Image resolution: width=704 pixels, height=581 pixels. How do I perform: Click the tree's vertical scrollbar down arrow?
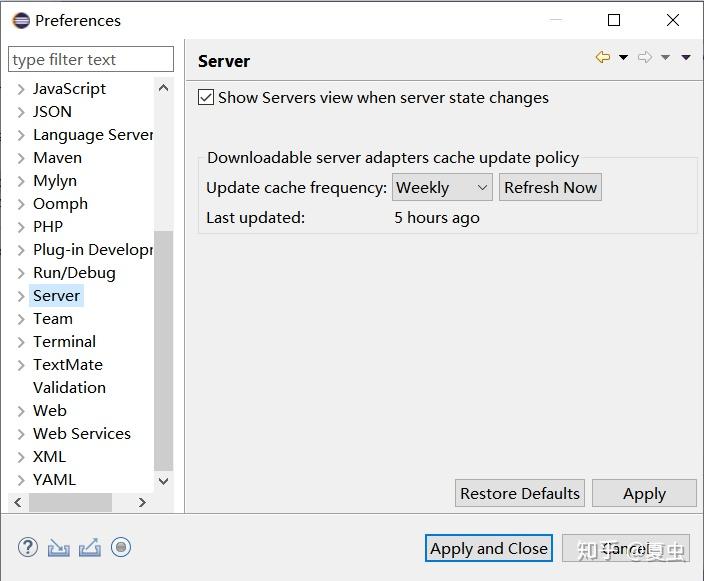click(163, 481)
